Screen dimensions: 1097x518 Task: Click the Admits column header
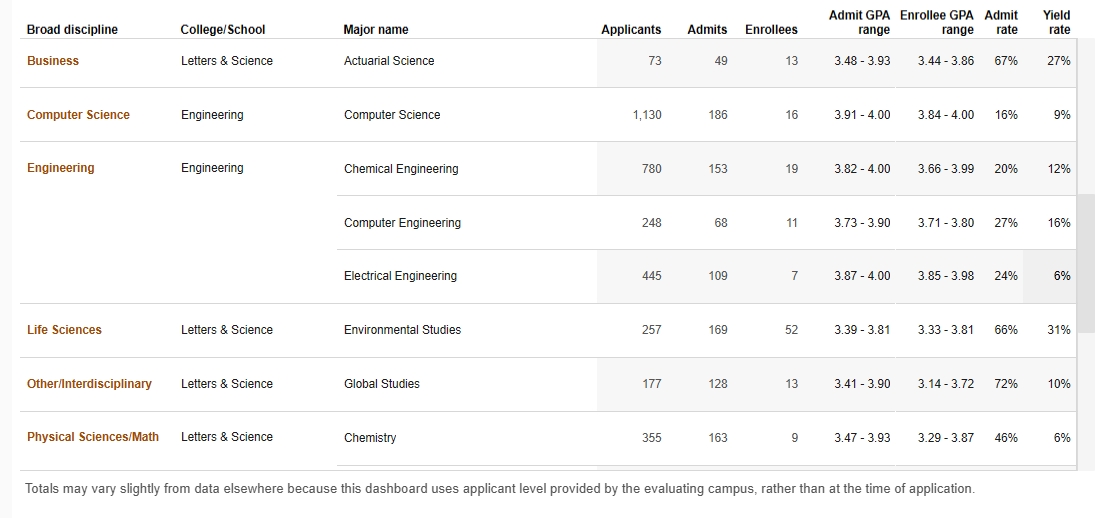(x=707, y=30)
